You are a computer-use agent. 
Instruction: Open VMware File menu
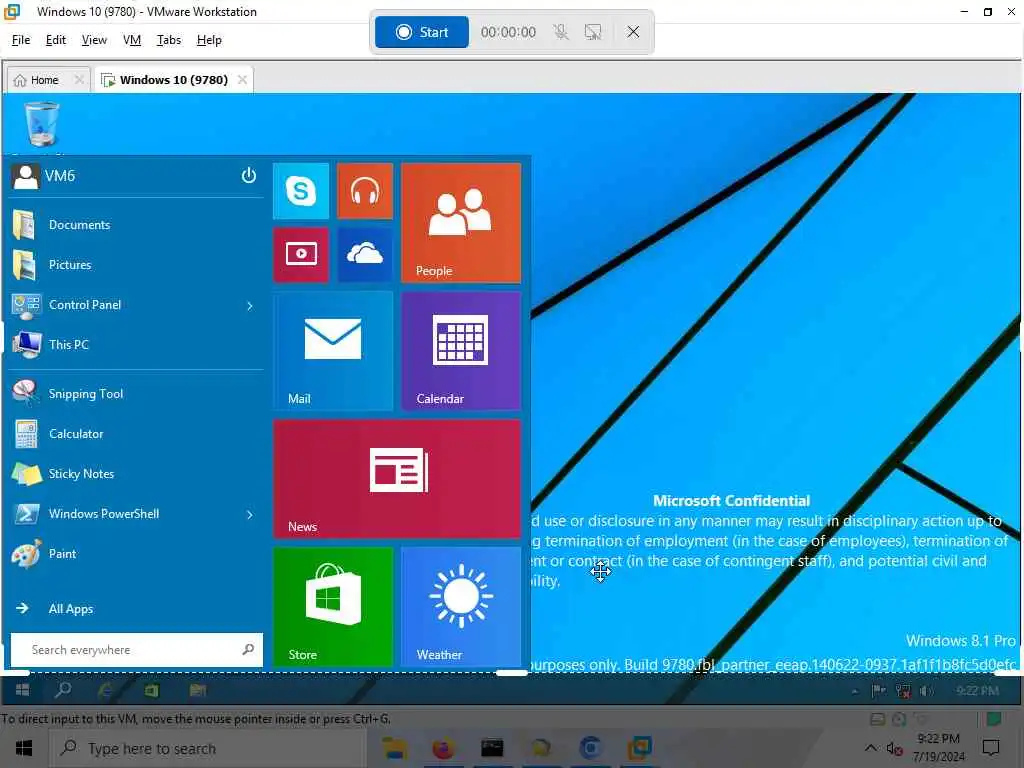click(21, 40)
